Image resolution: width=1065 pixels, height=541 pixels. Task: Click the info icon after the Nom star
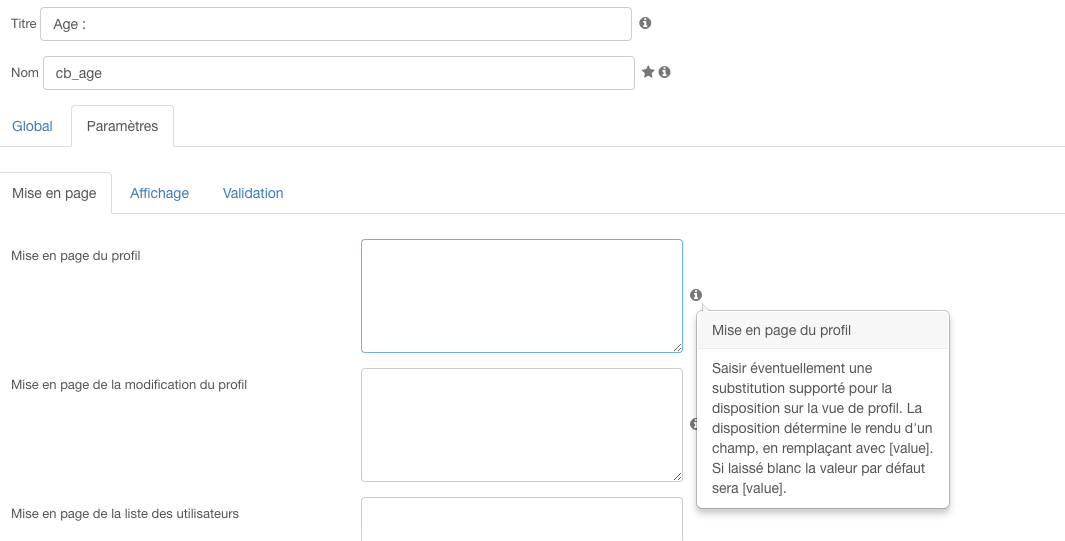coord(664,72)
